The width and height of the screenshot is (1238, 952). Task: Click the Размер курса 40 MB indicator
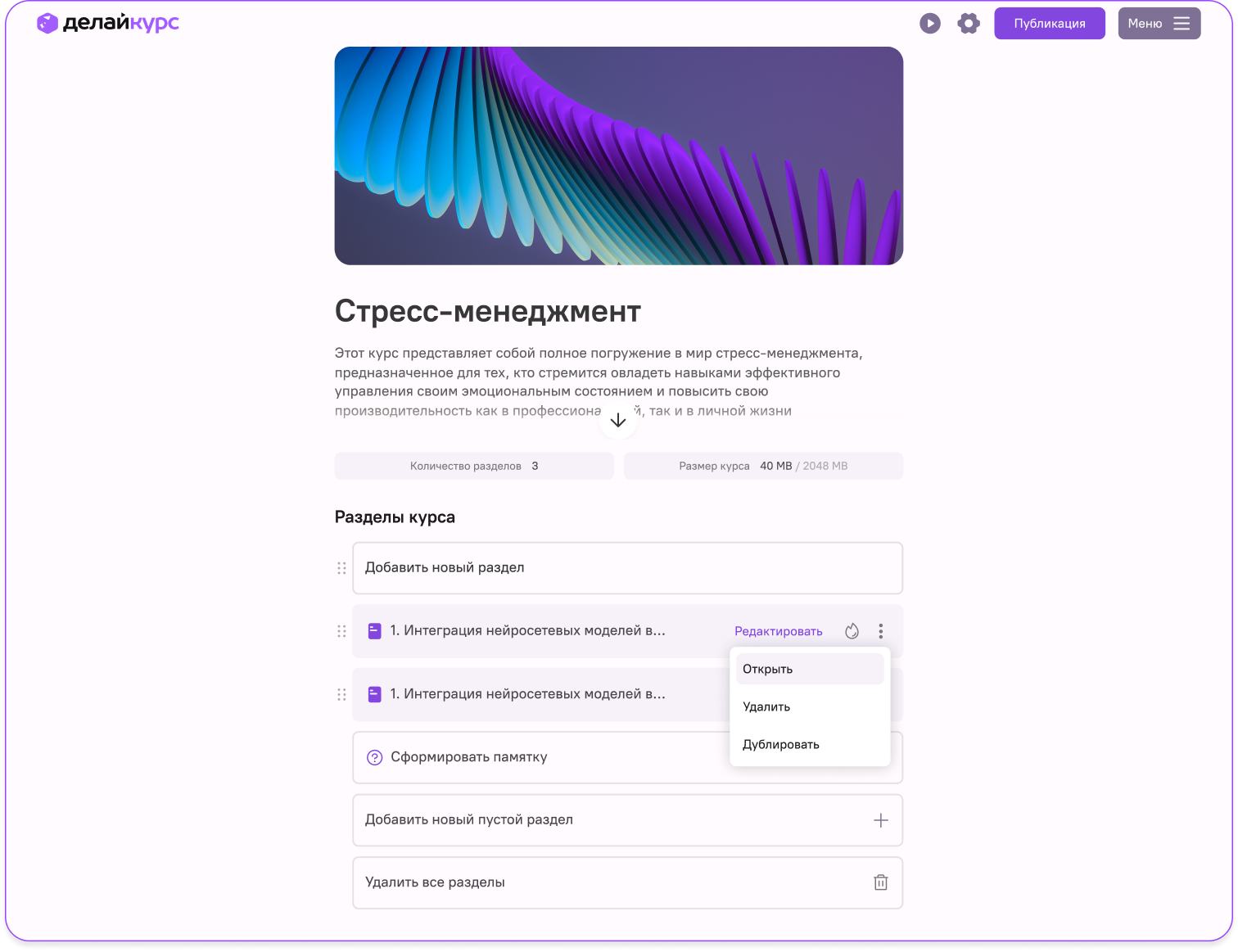(763, 466)
